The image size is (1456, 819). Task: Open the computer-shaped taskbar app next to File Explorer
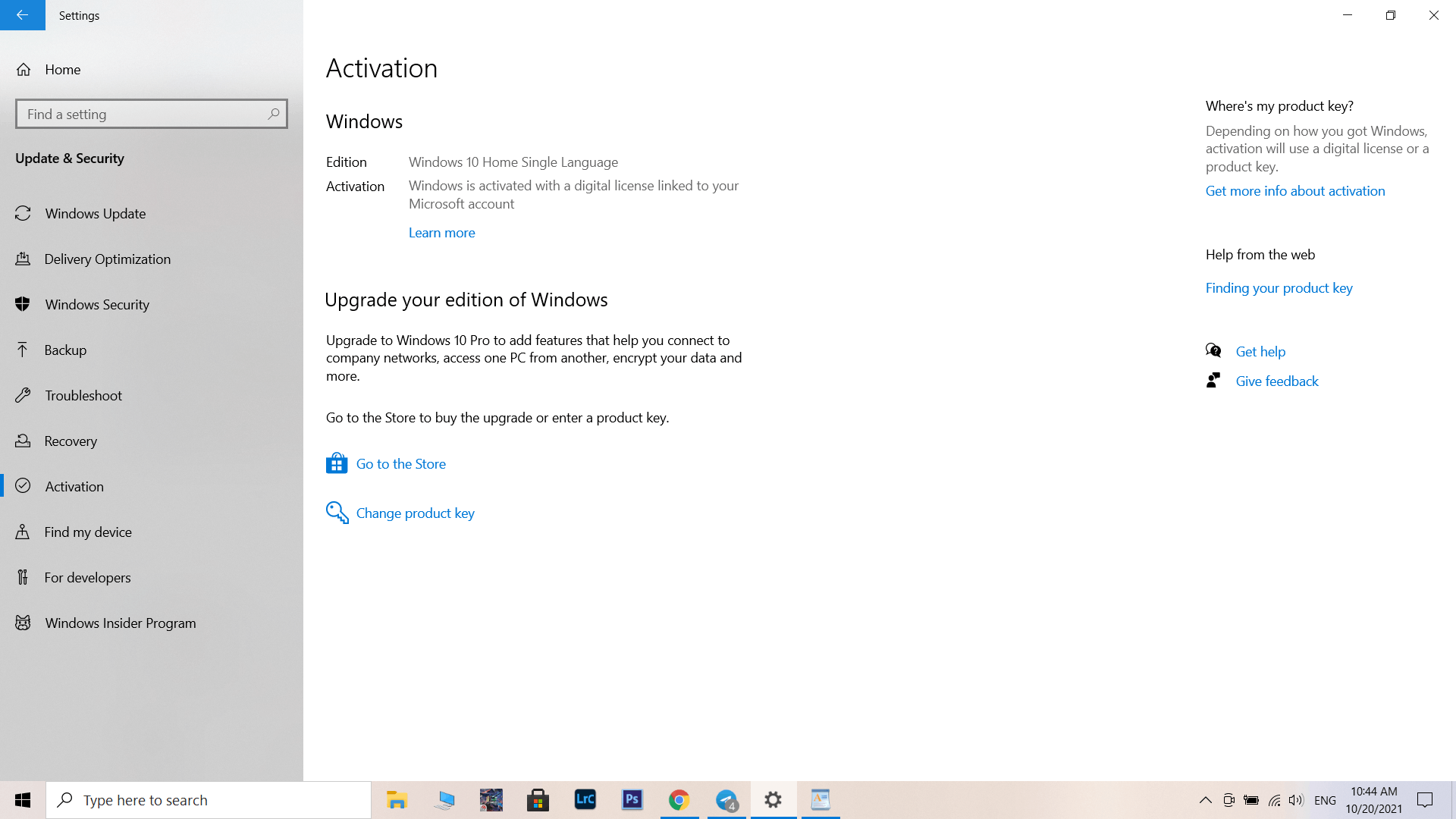click(x=444, y=800)
